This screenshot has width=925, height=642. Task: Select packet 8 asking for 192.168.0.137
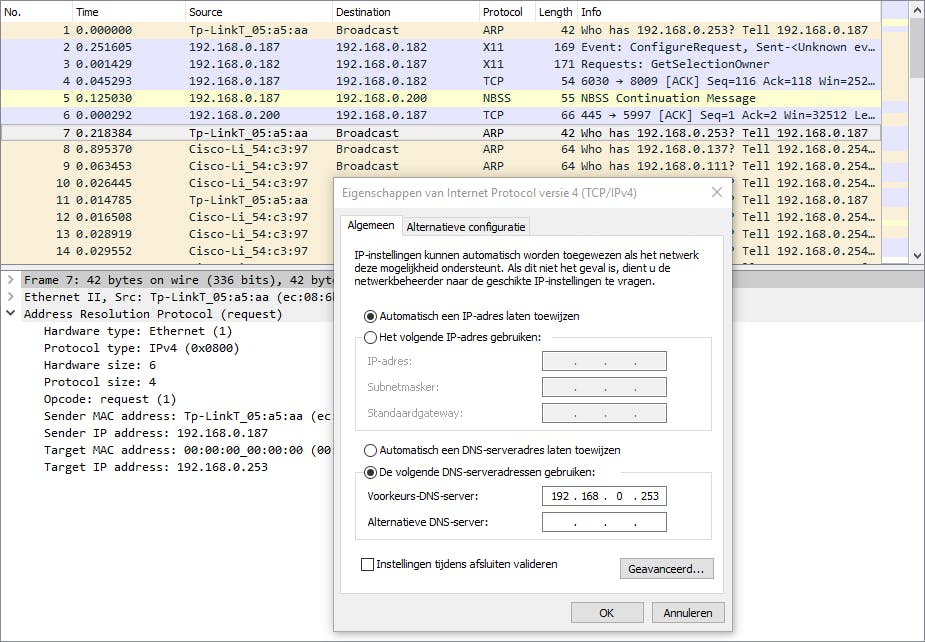(x=440, y=149)
